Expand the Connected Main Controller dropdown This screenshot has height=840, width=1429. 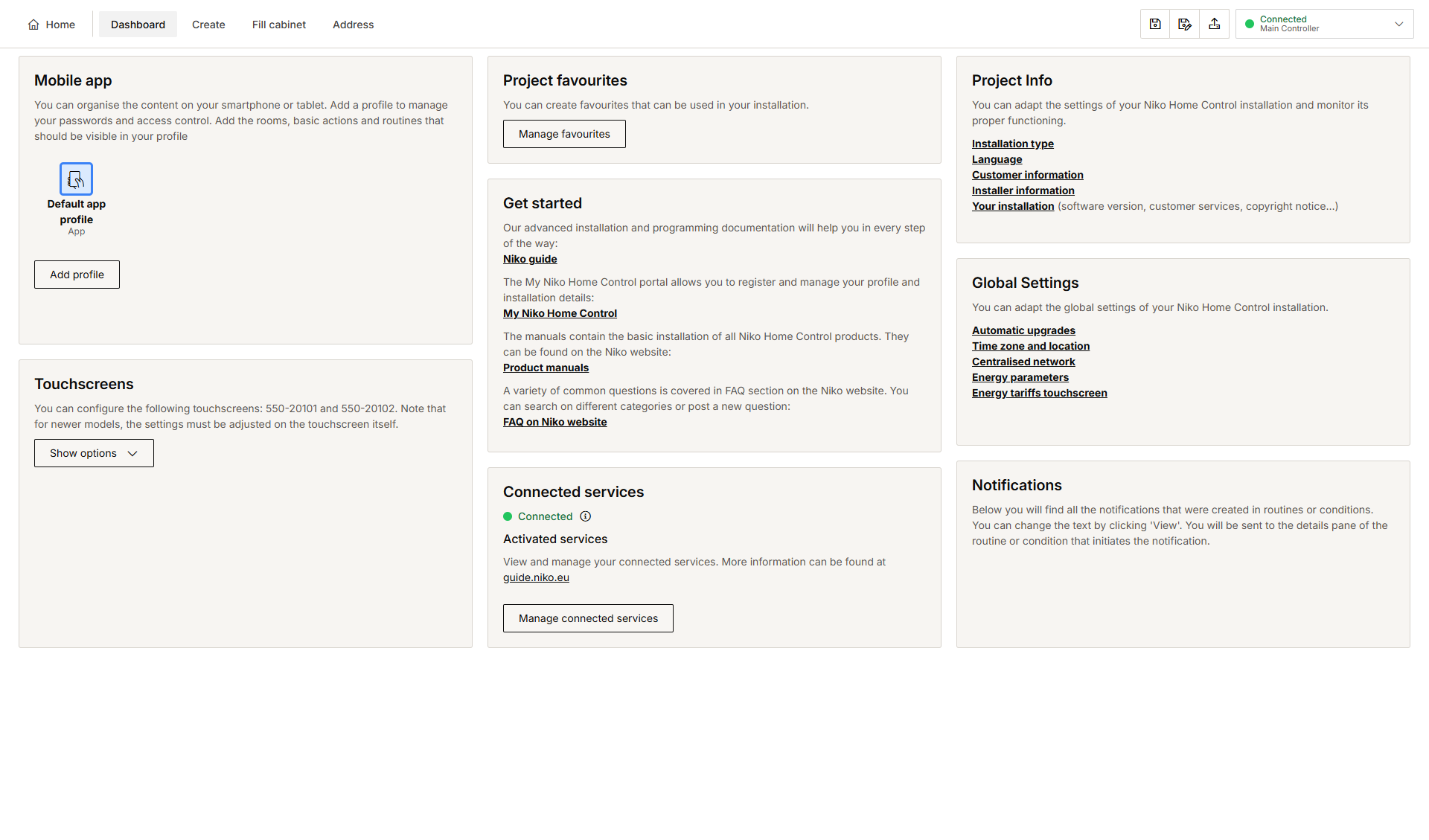pyautogui.click(x=1325, y=24)
